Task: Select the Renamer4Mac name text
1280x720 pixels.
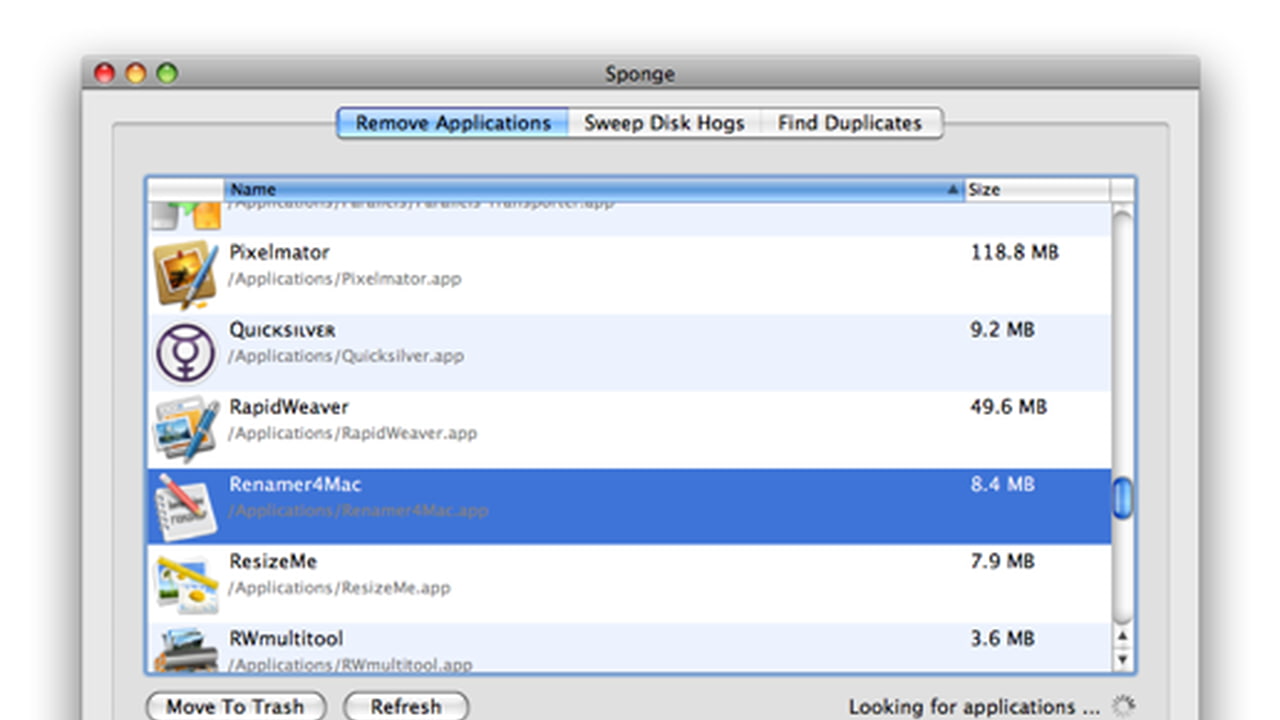Action: click(x=295, y=484)
